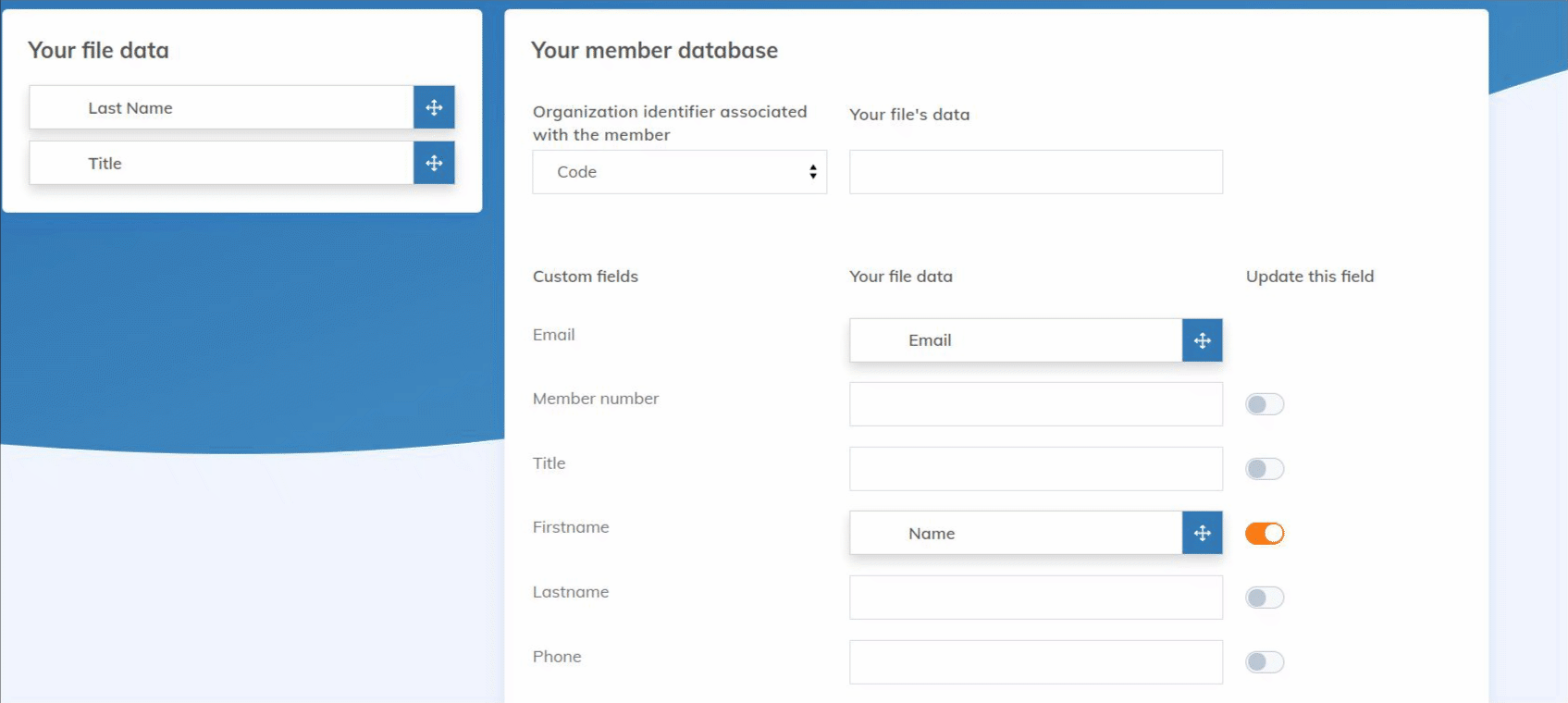Screen dimensions: 1568x703
Task: Click the drag handle beside Title chip
Action: pyautogui.click(x=434, y=163)
